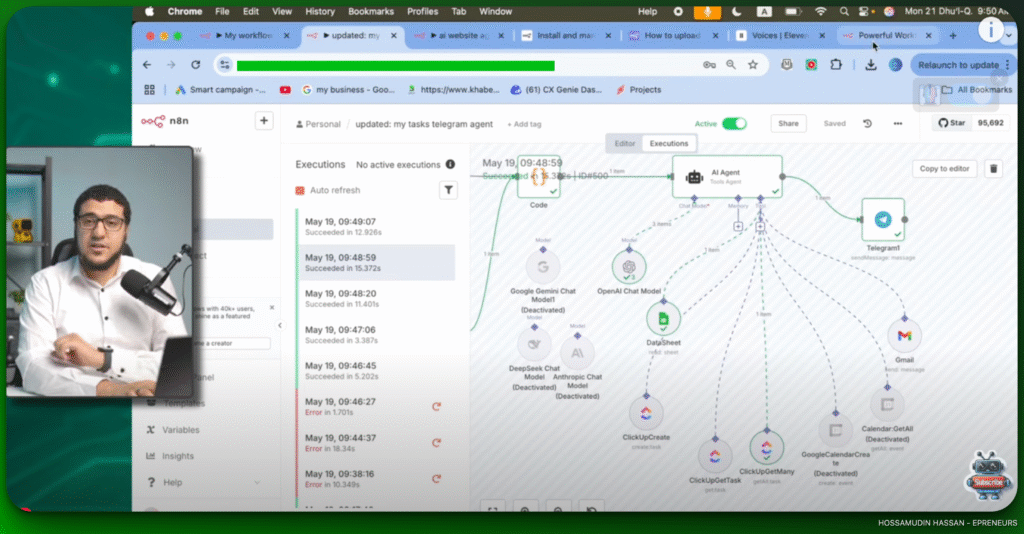Toggle the workflow Active switch
1024x534 pixels.
[734, 123]
